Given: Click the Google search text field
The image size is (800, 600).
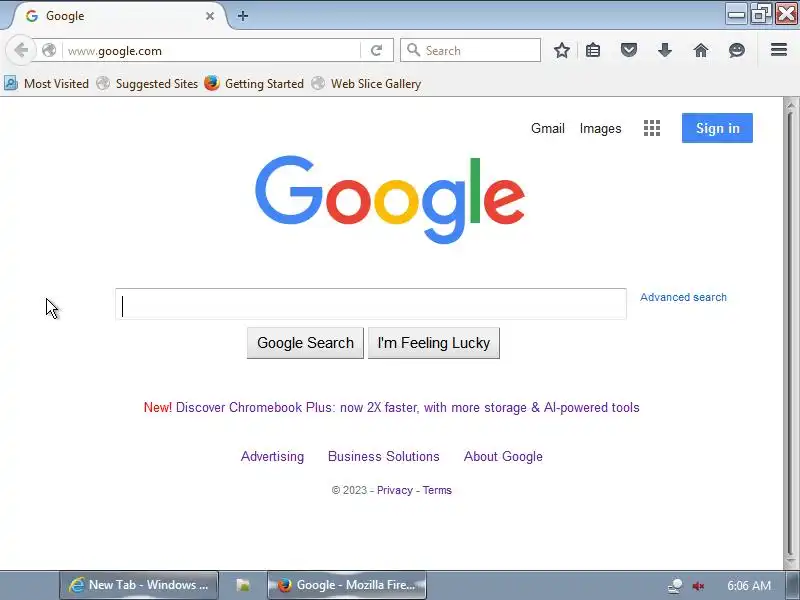Looking at the screenshot, I should click(371, 304).
